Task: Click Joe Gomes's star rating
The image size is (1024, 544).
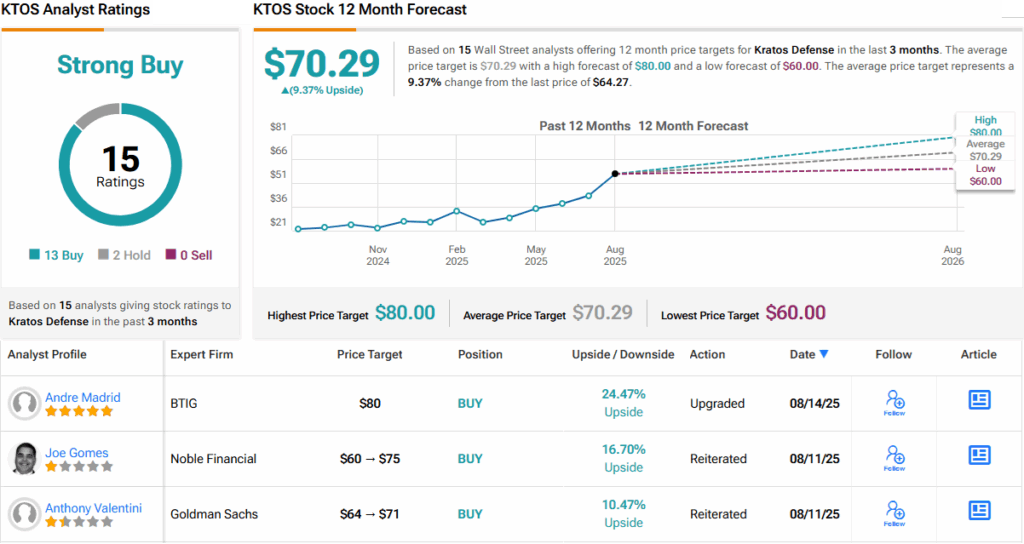Action: [x=79, y=466]
